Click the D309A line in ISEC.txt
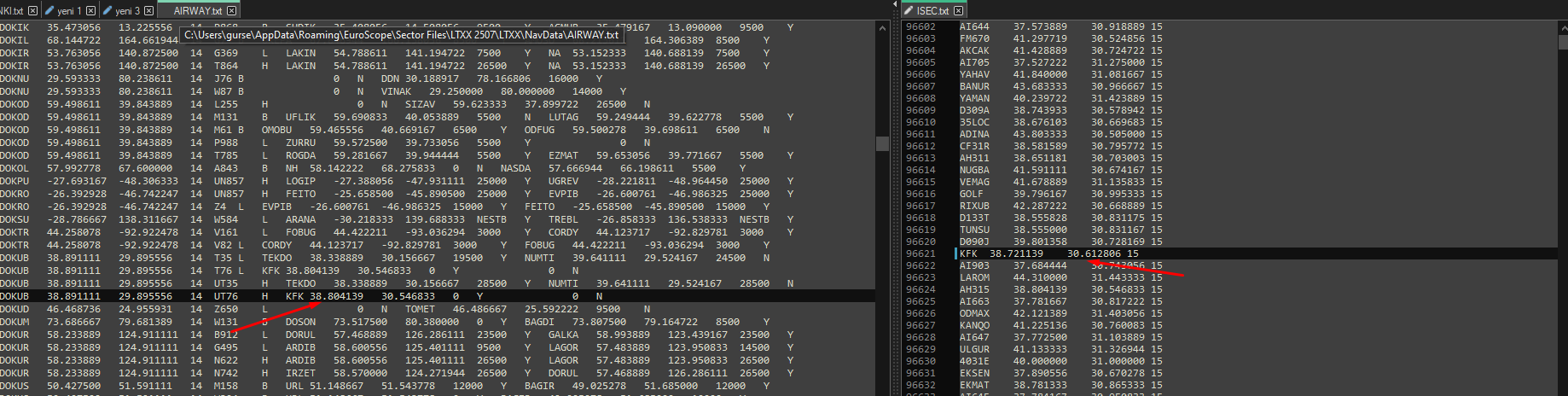 click(x=1060, y=110)
